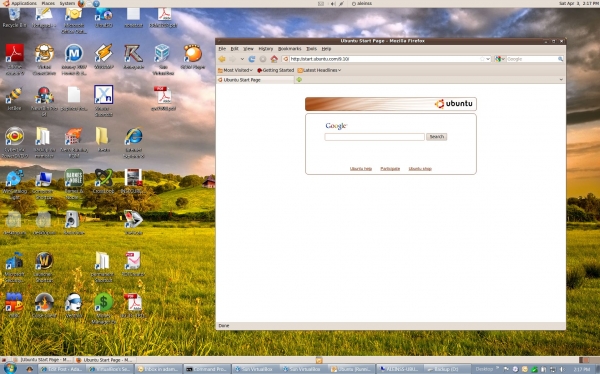The image size is (600, 374).
Task: Reload the page with the refresh icon
Action: (252, 59)
